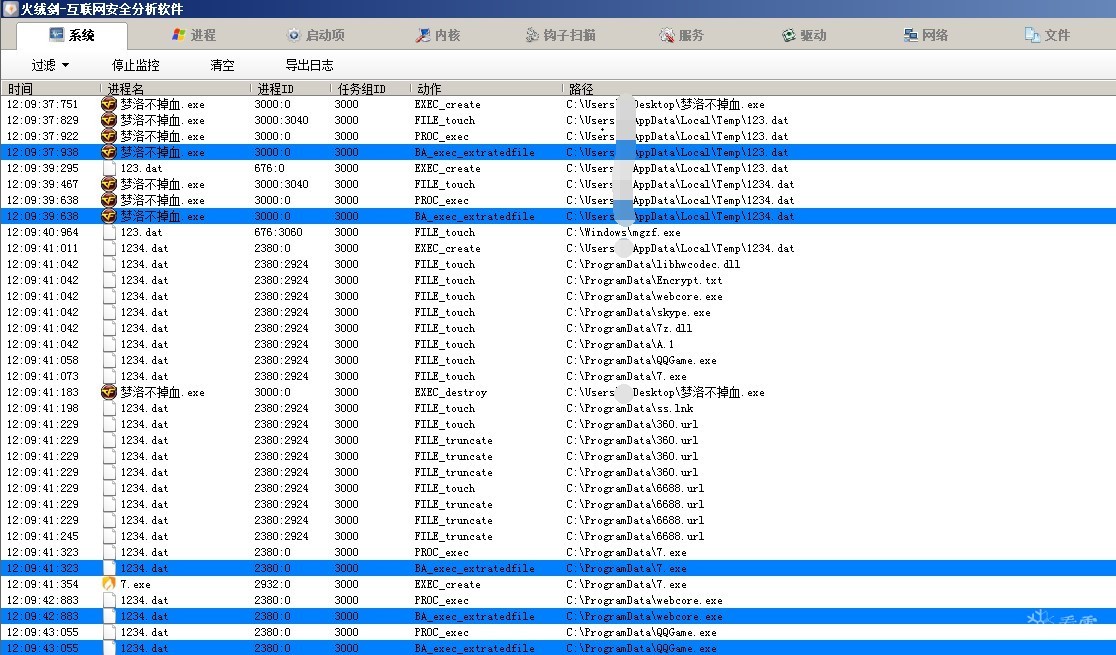Click 梦洛不掉血.exe icon in 12:09:39:467 row

[109, 184]
